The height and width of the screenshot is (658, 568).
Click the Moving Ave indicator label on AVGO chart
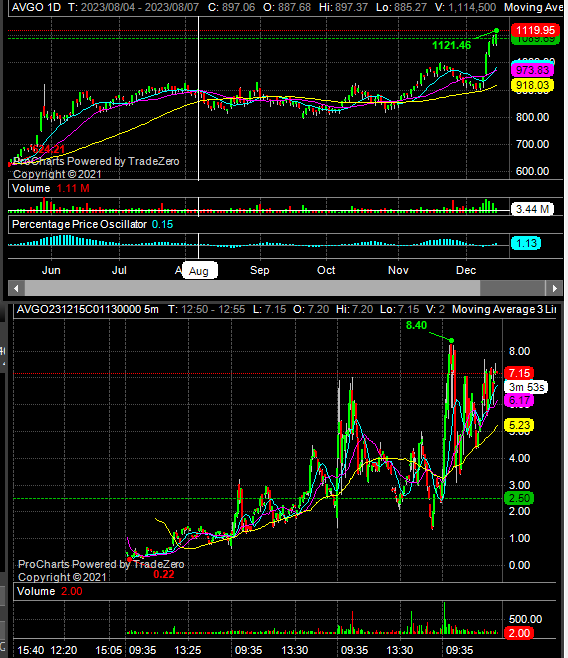(533, 7)
